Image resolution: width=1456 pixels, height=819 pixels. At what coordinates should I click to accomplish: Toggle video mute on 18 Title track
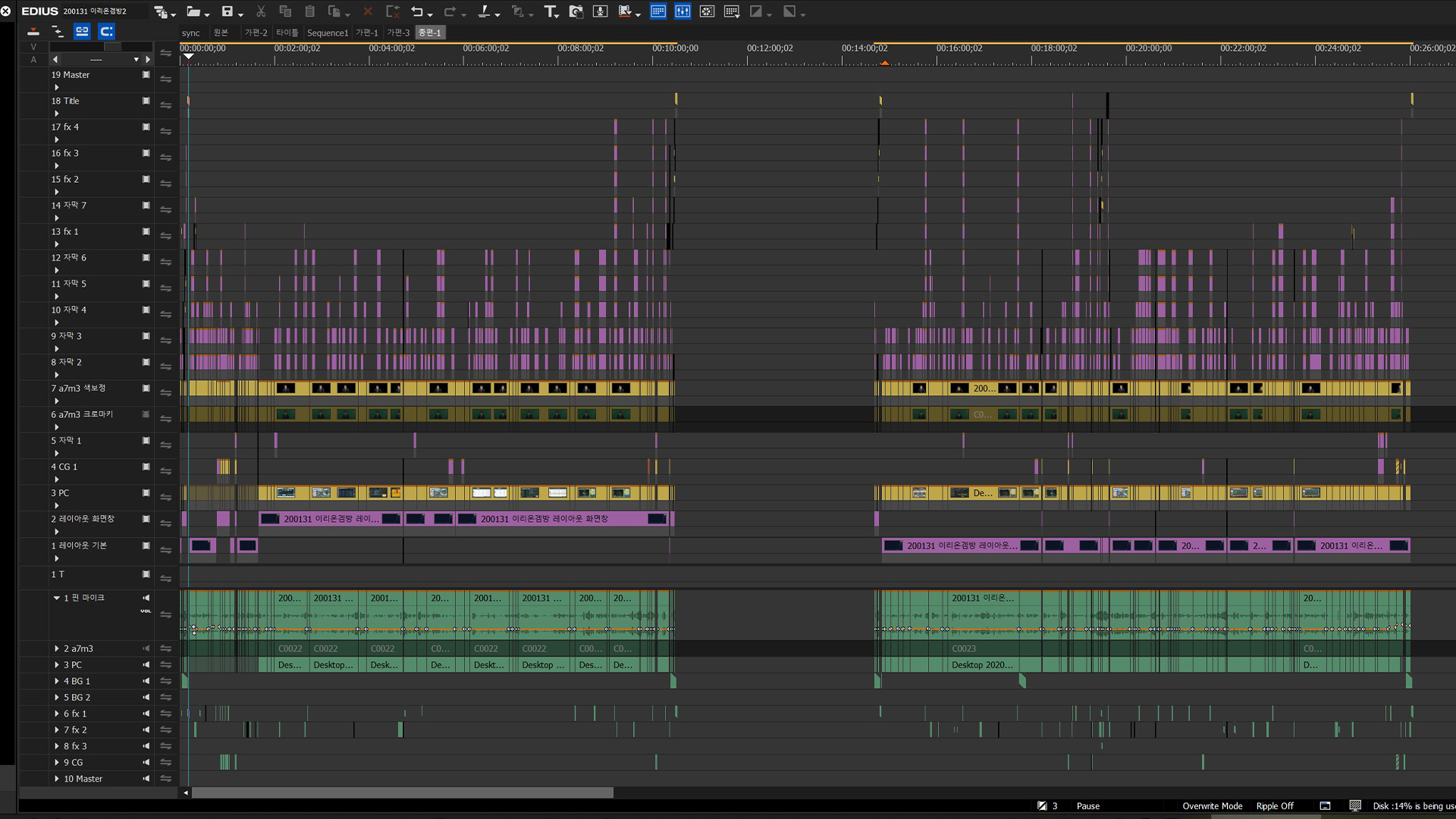pyautogui.click(x=146, y=101)
